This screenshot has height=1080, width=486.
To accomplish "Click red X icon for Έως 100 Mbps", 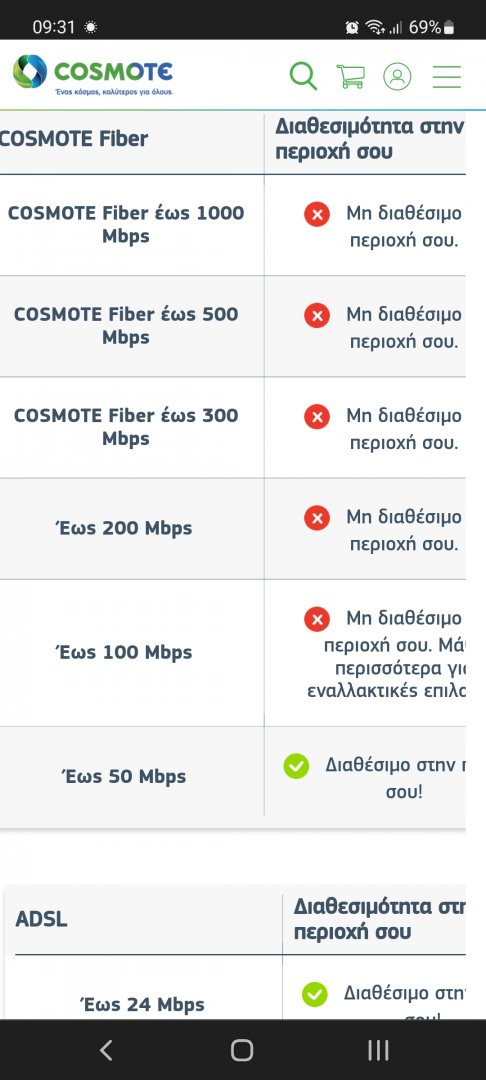I will point(317,619).
